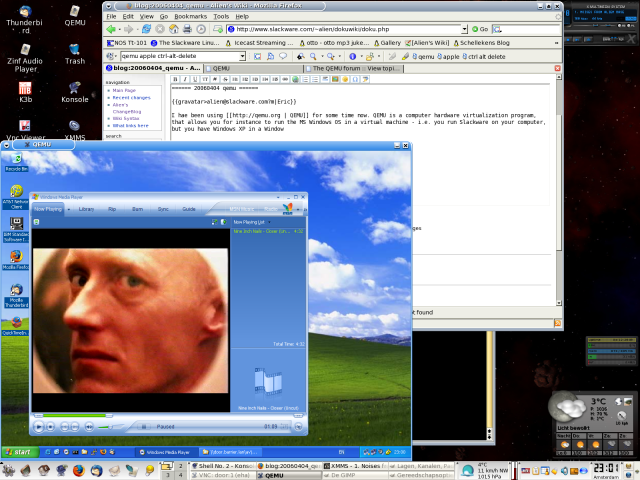Open Library tab in Windows Media Player
The width and height of the screenshot is (640, 480).
click(x=86, y=209)
